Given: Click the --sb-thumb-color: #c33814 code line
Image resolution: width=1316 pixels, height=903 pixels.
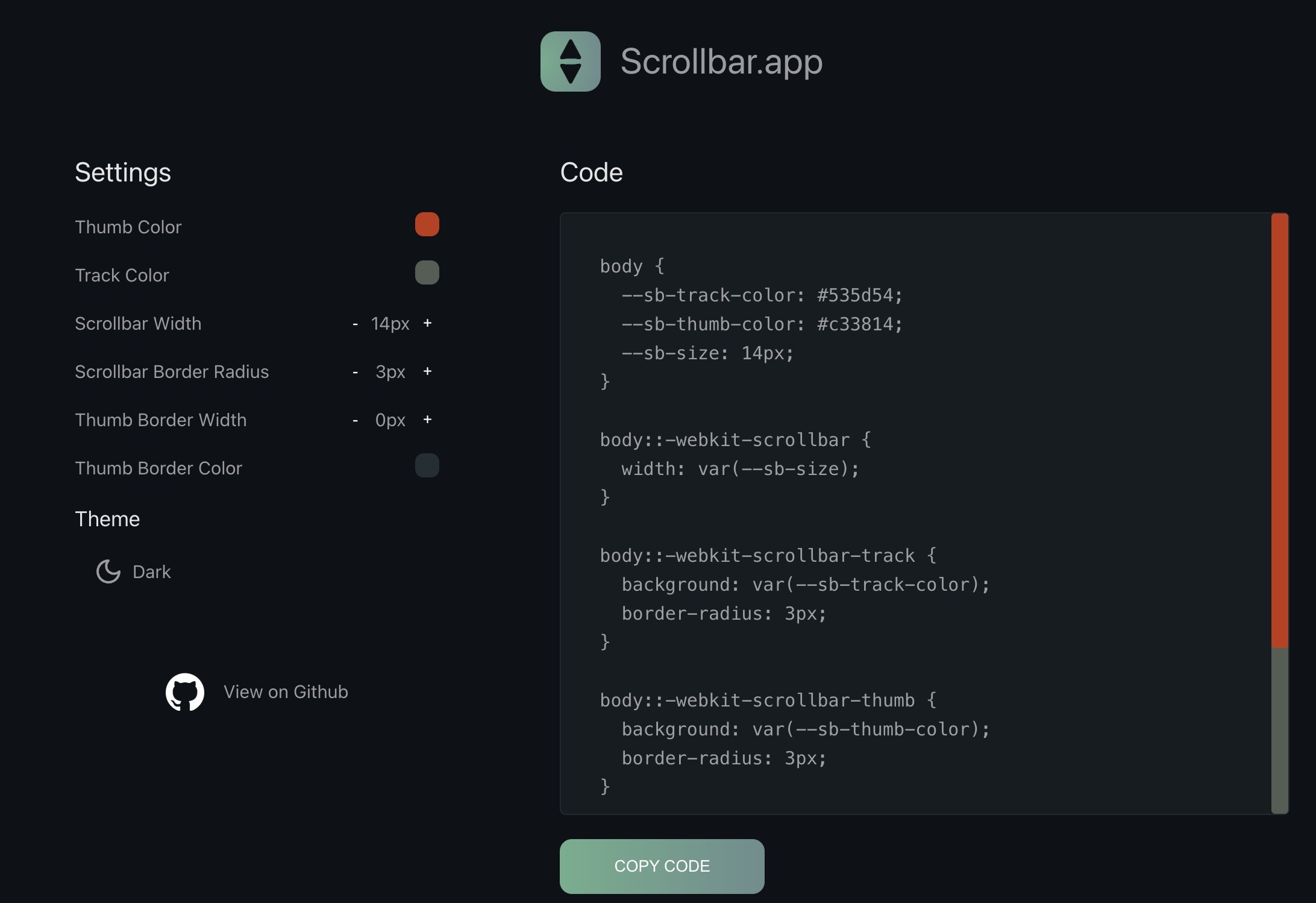Looking at the screenshot, I should [x=762, y=324].
